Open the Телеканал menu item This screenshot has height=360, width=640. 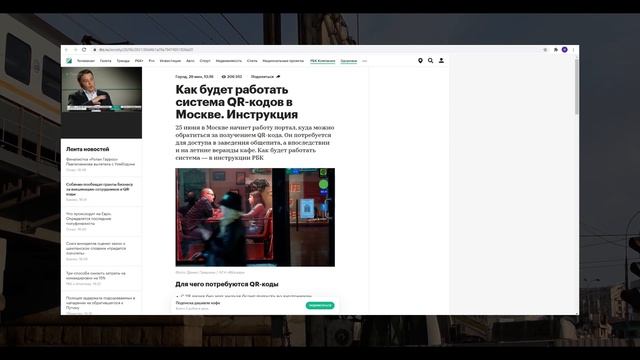click(86, 61)
